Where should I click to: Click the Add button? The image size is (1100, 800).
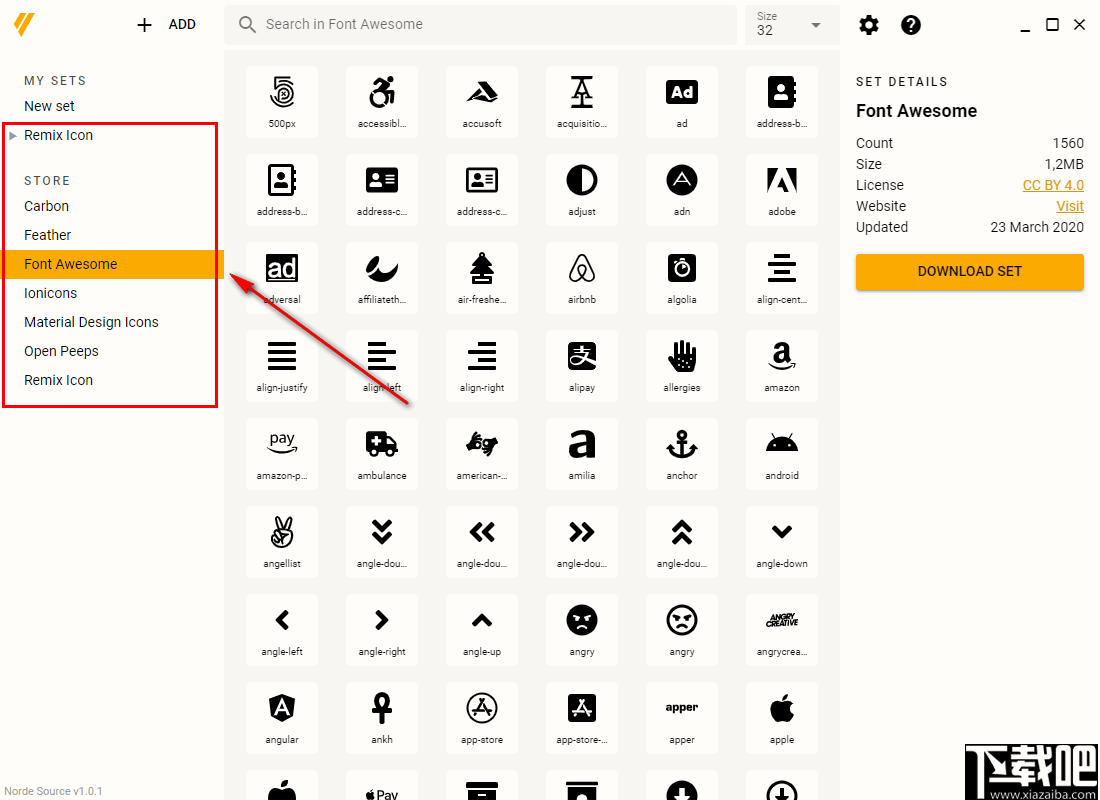point(167,25)
